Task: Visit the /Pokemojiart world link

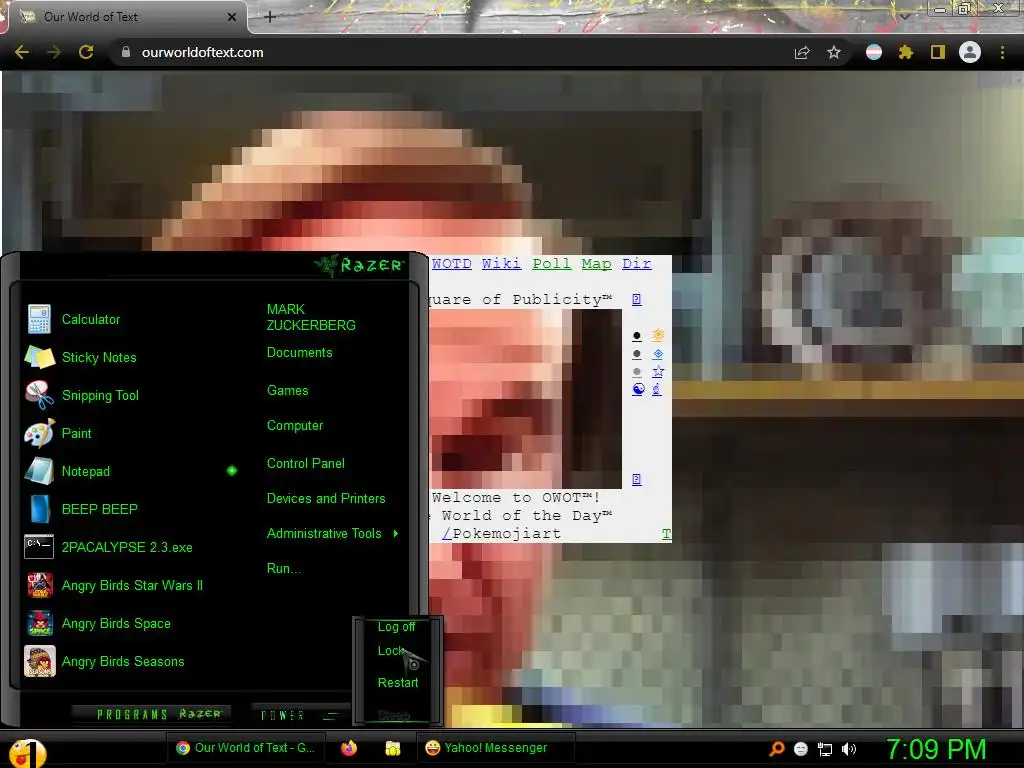Action: (x=502, y=534)
